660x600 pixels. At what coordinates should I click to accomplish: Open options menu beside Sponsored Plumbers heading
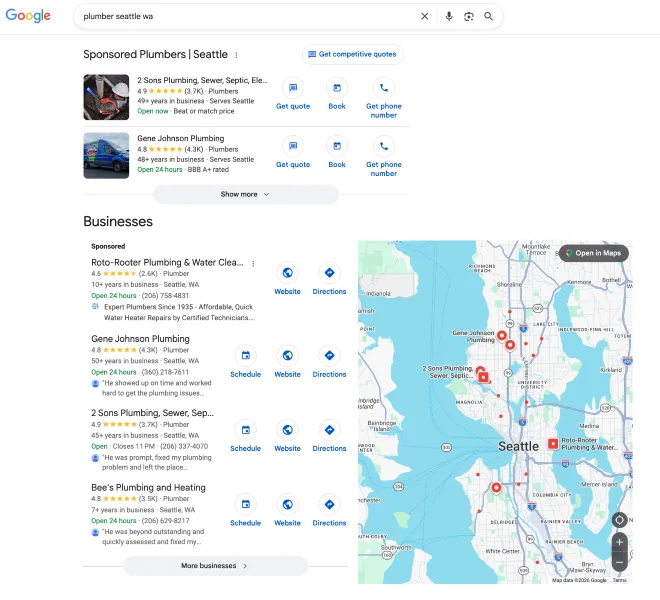coord(236,55)
